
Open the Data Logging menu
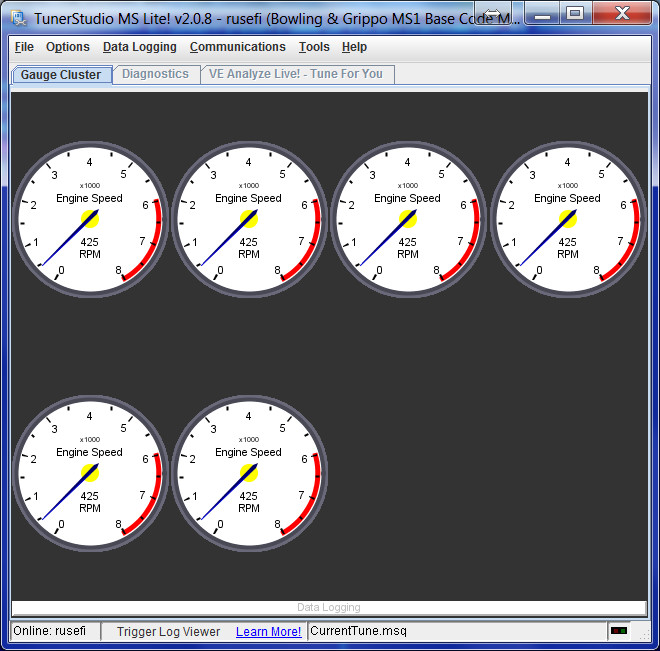point(140,47)
